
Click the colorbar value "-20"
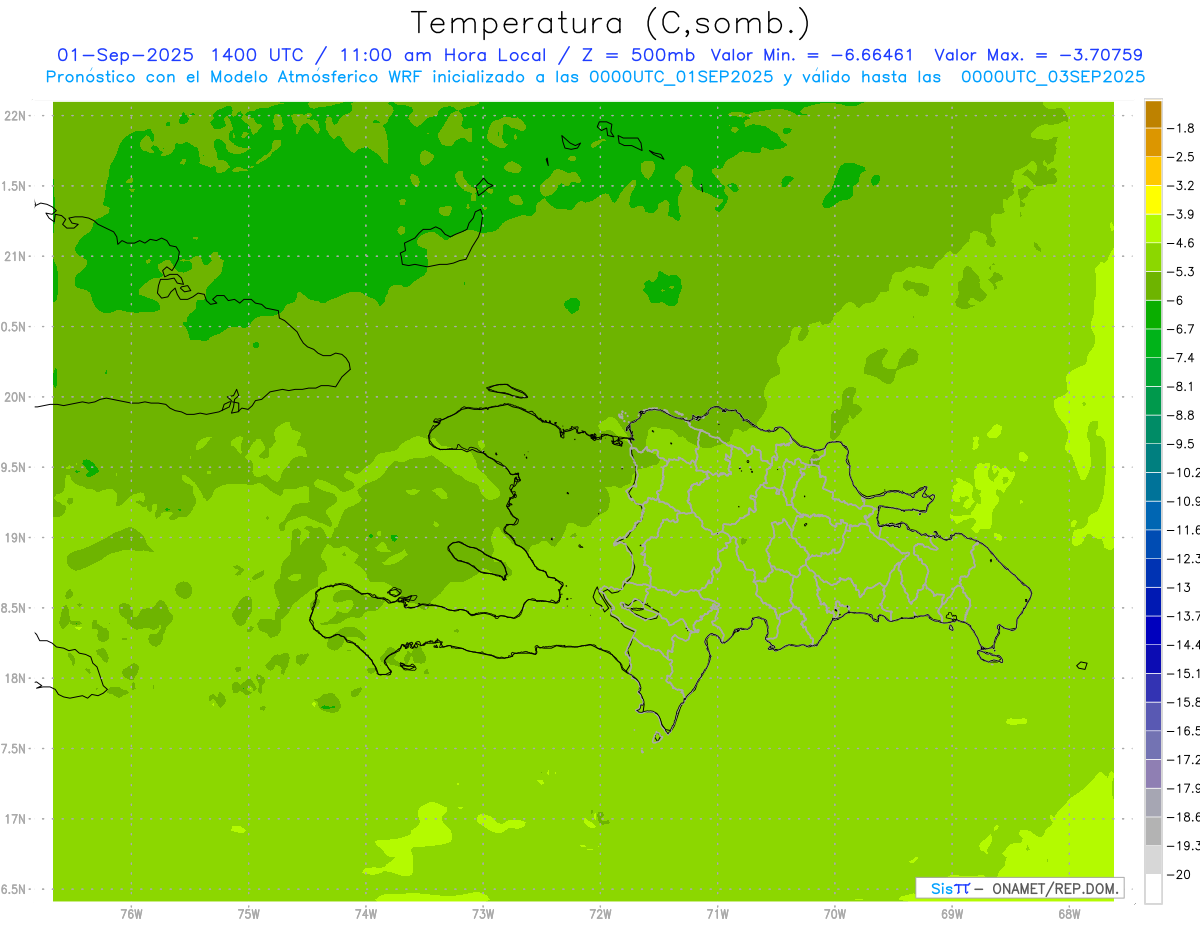pyautogui.click(x=1180, y=875)
